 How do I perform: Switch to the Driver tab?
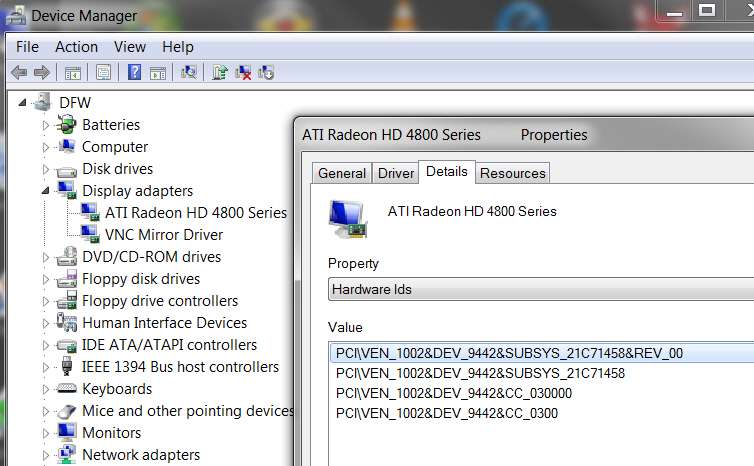[396, 173]
